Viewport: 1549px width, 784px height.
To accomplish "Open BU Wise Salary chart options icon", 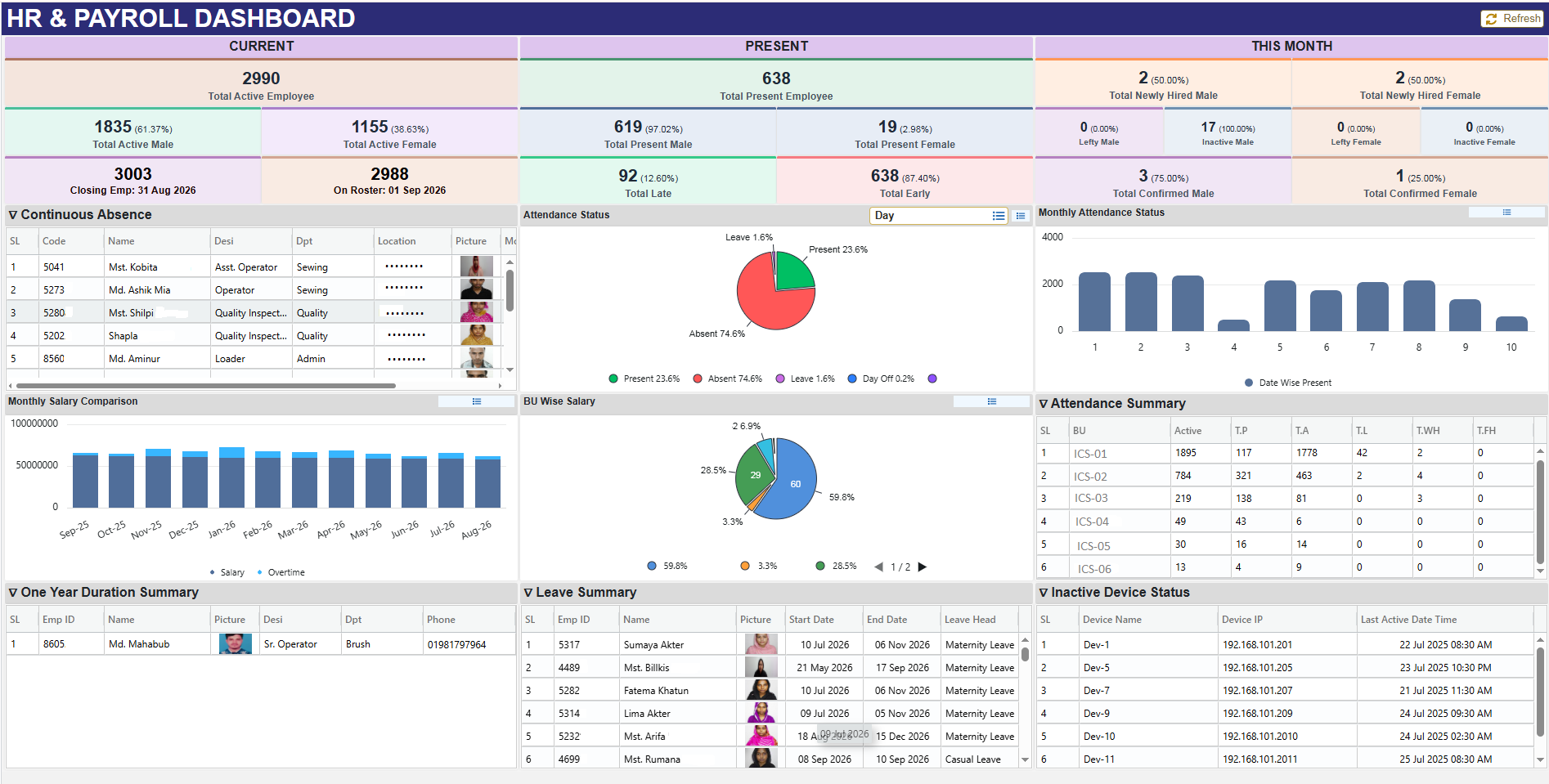I will 992,401.
